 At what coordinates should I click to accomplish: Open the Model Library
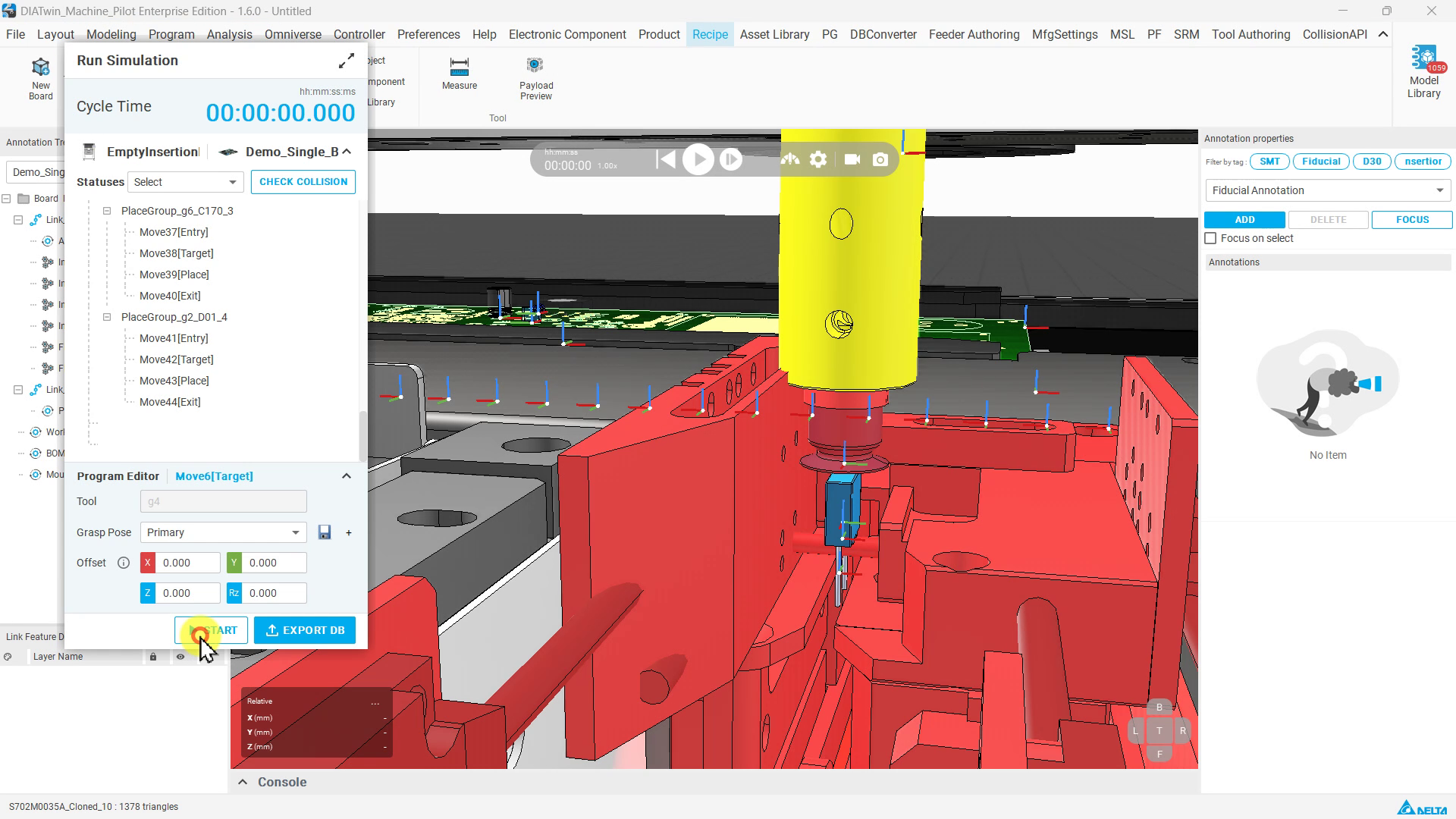point(1423,72)
